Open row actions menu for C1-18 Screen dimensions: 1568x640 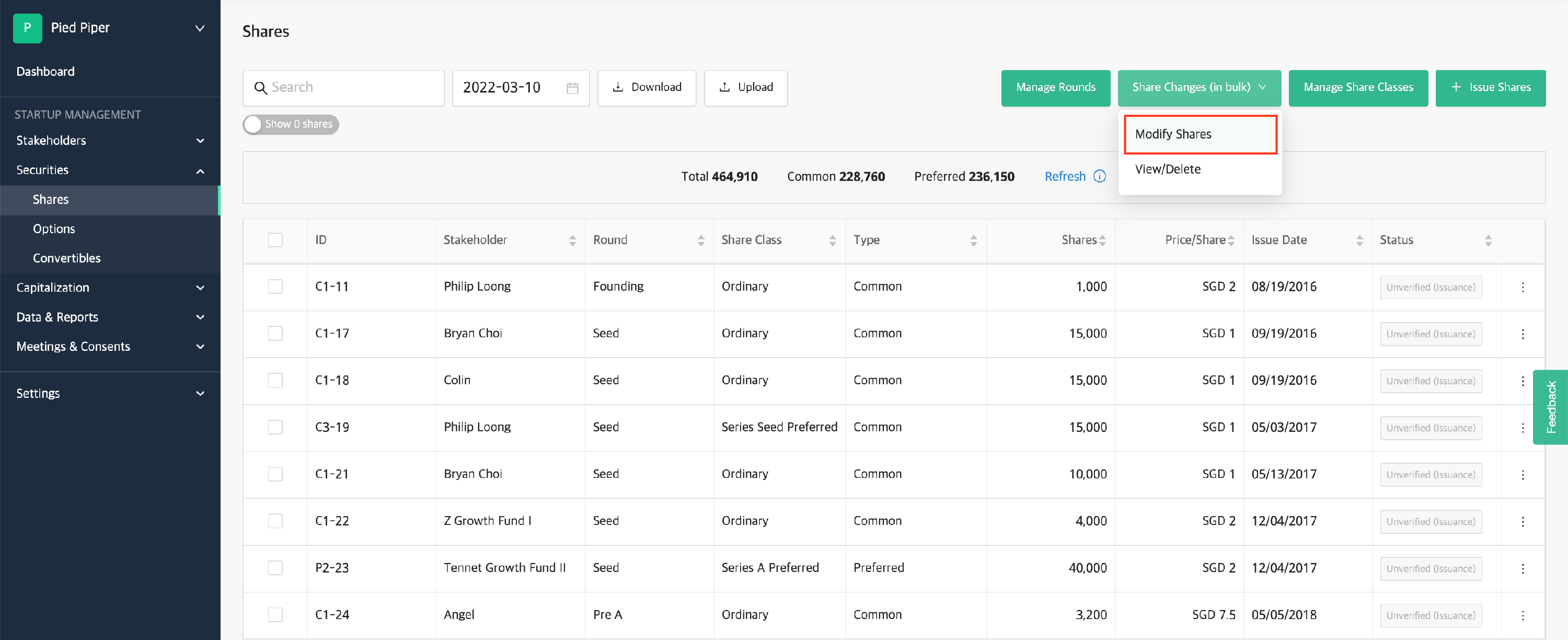point(1523,381)
